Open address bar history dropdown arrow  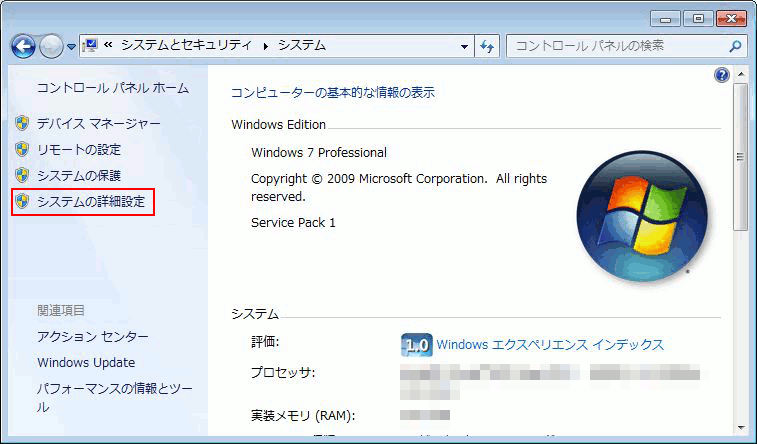point(465,46)
